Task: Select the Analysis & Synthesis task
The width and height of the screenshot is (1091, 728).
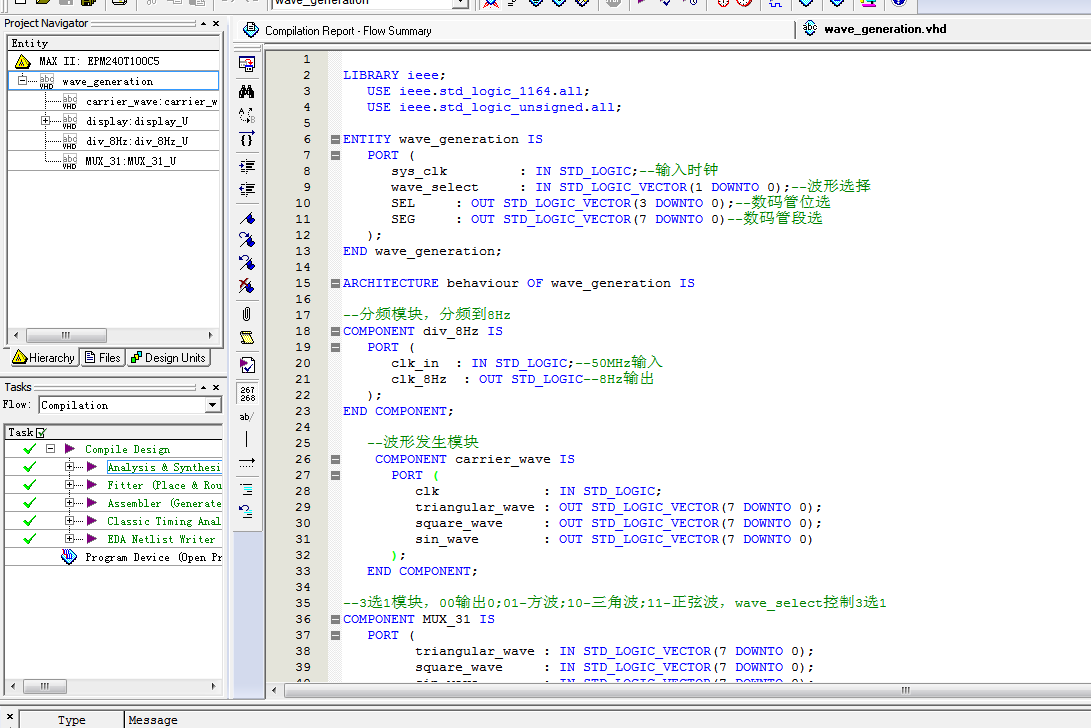Action: (163, 467)
